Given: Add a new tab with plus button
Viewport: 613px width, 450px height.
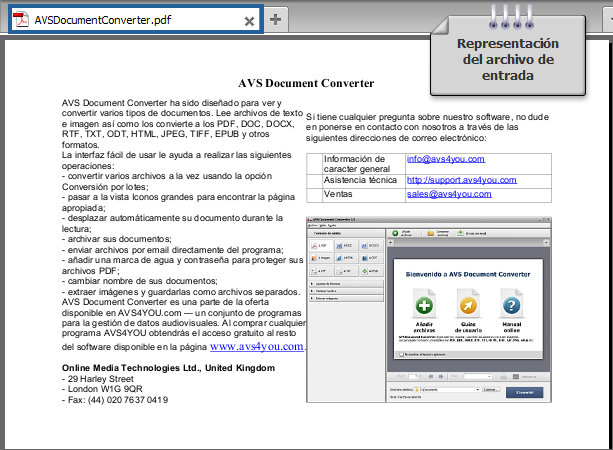Looking at the screenshot, I should pyautogui.click(x=276, y=19).
